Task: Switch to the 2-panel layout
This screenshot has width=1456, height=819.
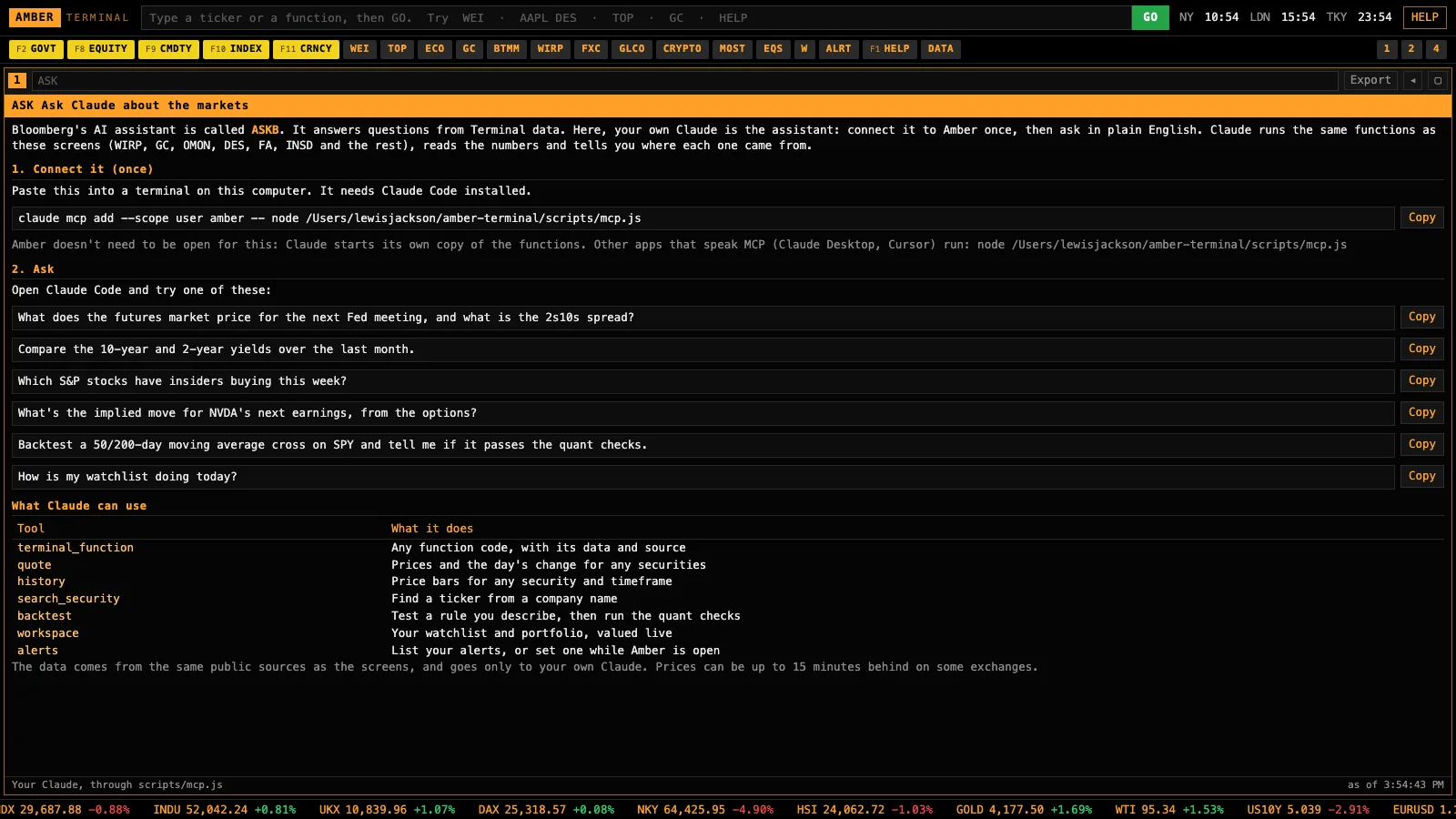Action: [1410, 49]
